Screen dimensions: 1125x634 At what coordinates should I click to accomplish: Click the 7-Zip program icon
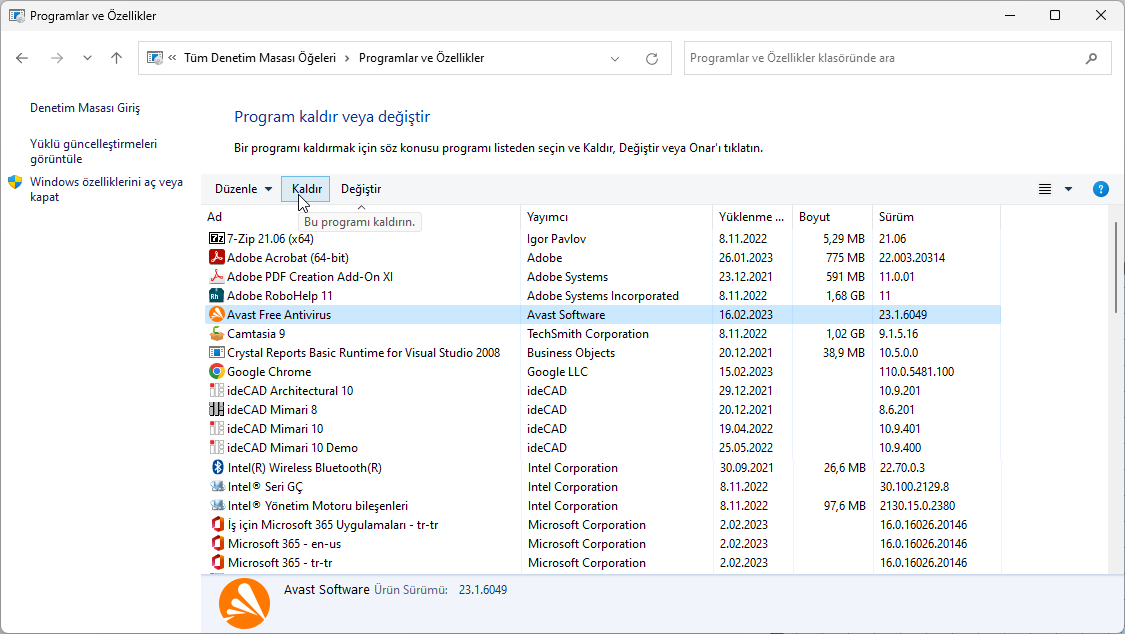pyautogui.click(x=217, y=239)
